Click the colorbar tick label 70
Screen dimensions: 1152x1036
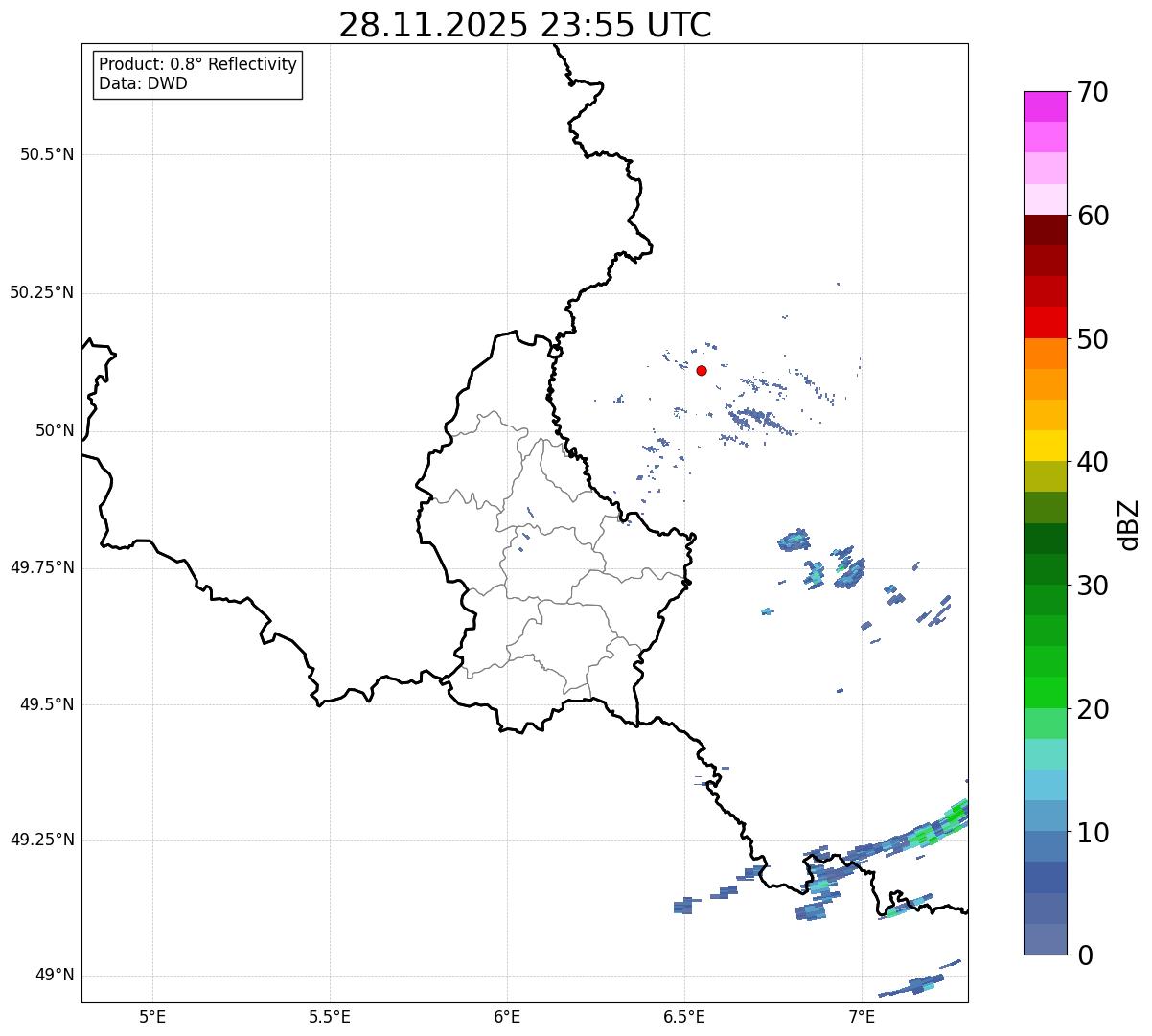point(1093,92)
